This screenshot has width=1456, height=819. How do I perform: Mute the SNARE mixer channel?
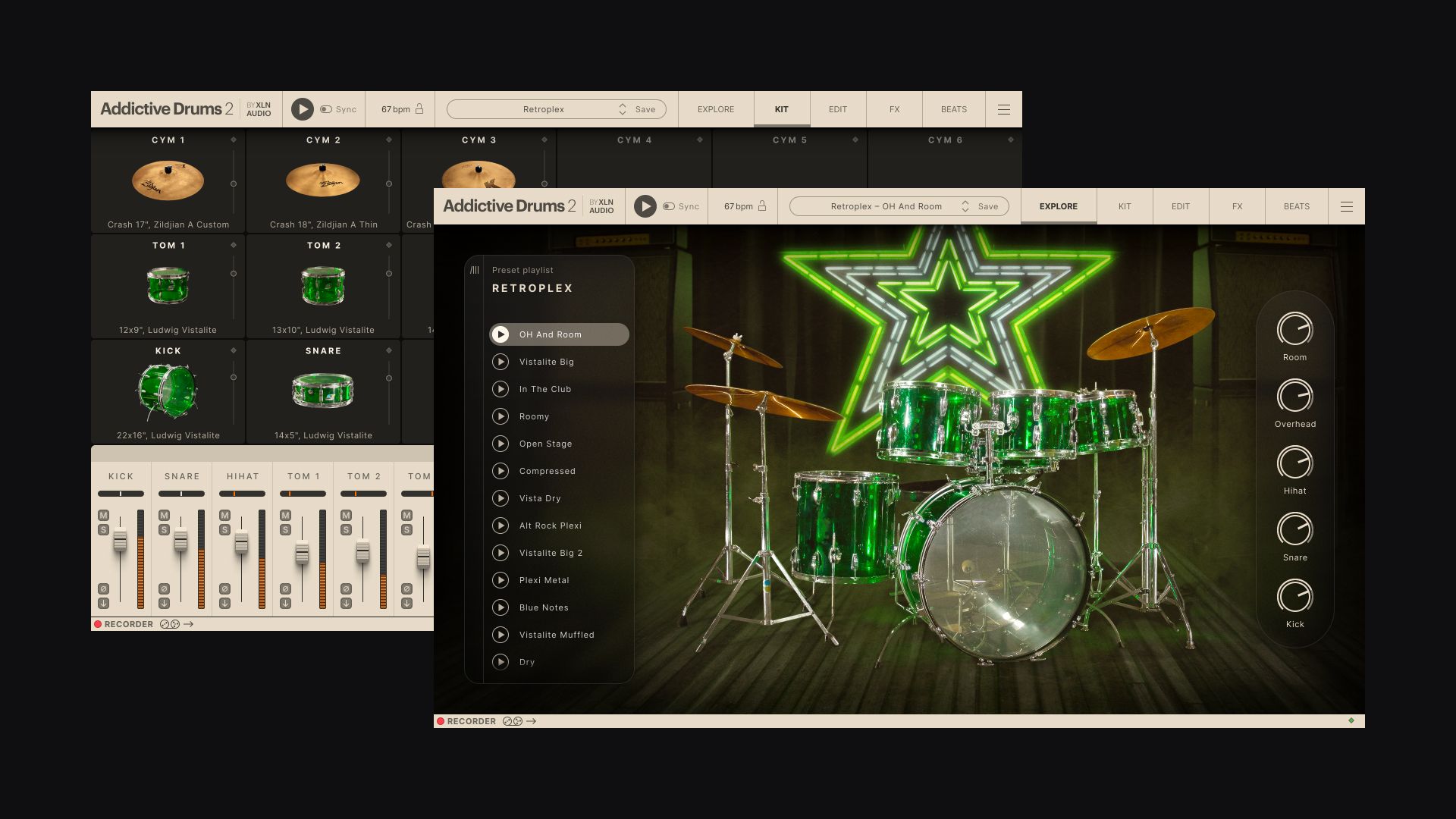pyautogui.click(x=164, y=516)
